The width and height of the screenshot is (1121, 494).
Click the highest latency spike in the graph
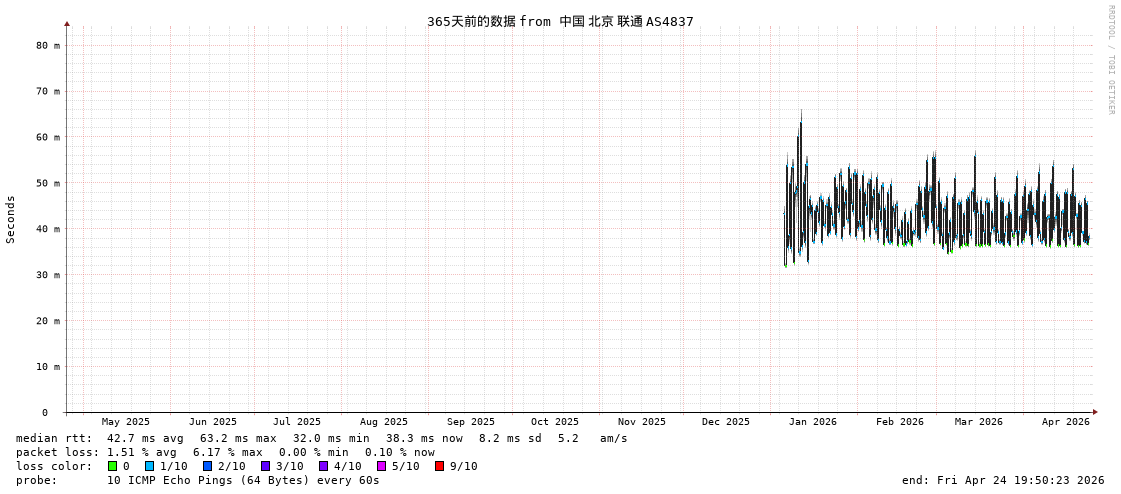pos(800,113)
